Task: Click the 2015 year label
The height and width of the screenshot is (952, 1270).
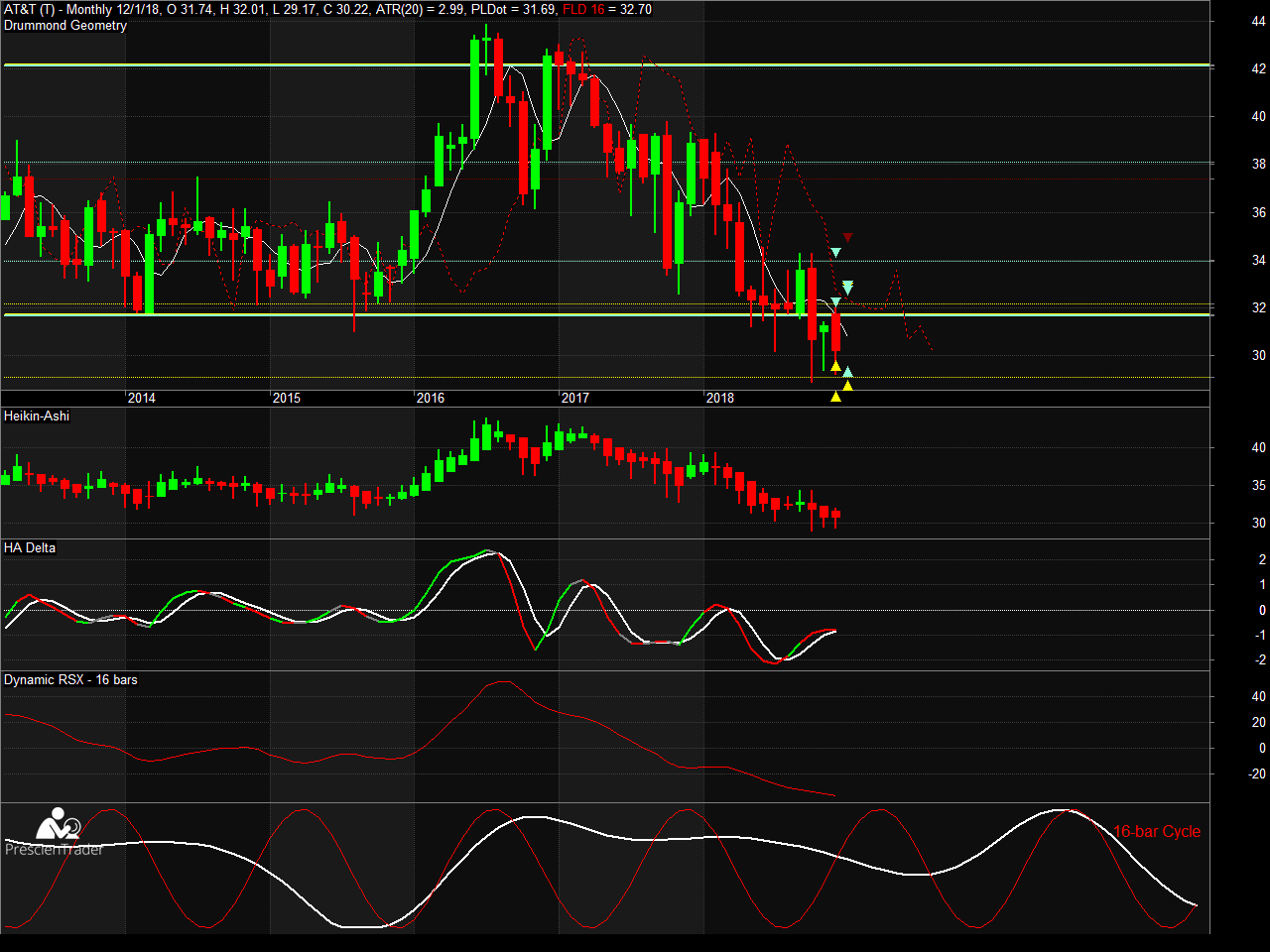Action: (x=287, y=399)
